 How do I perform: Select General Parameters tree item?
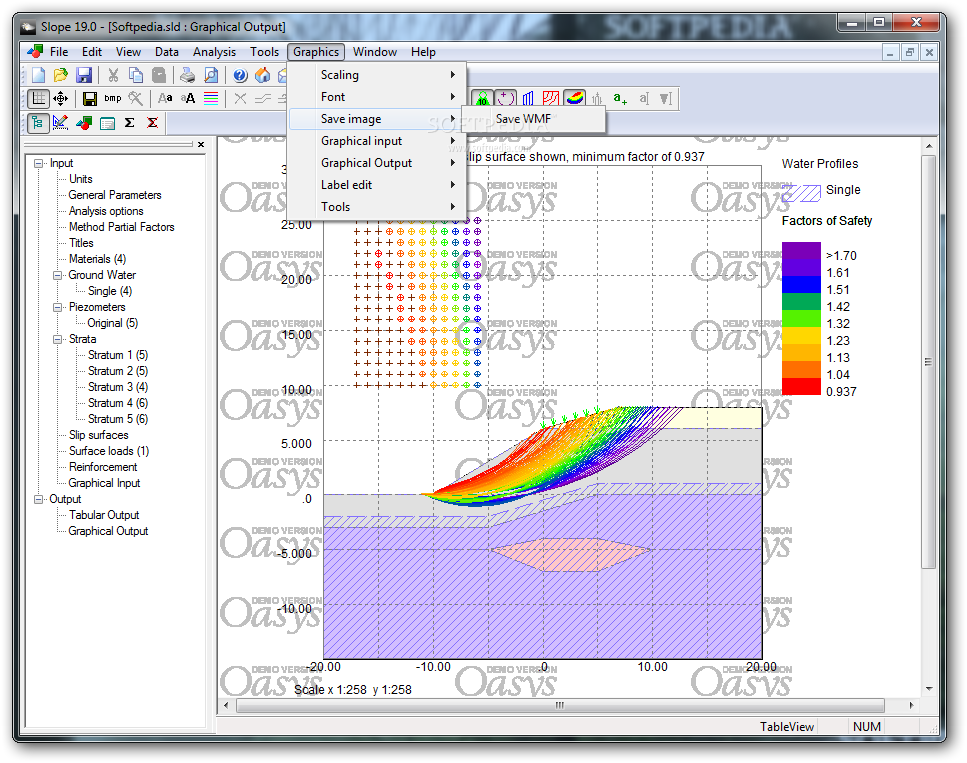115,195
